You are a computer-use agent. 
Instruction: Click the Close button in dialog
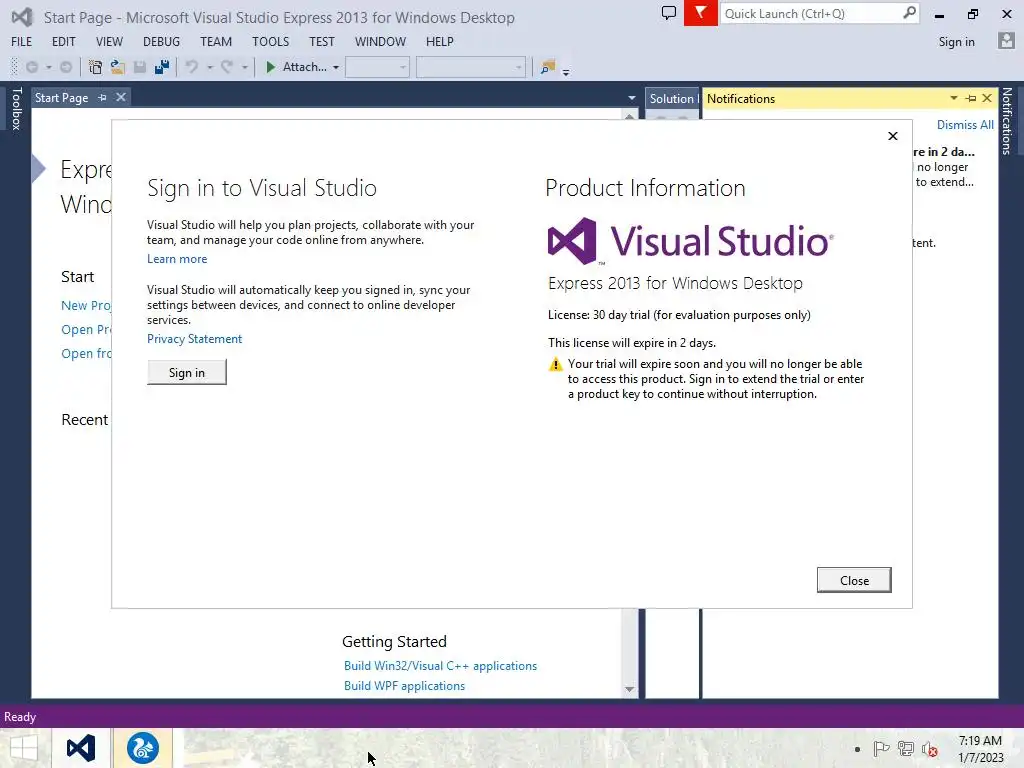854,580
